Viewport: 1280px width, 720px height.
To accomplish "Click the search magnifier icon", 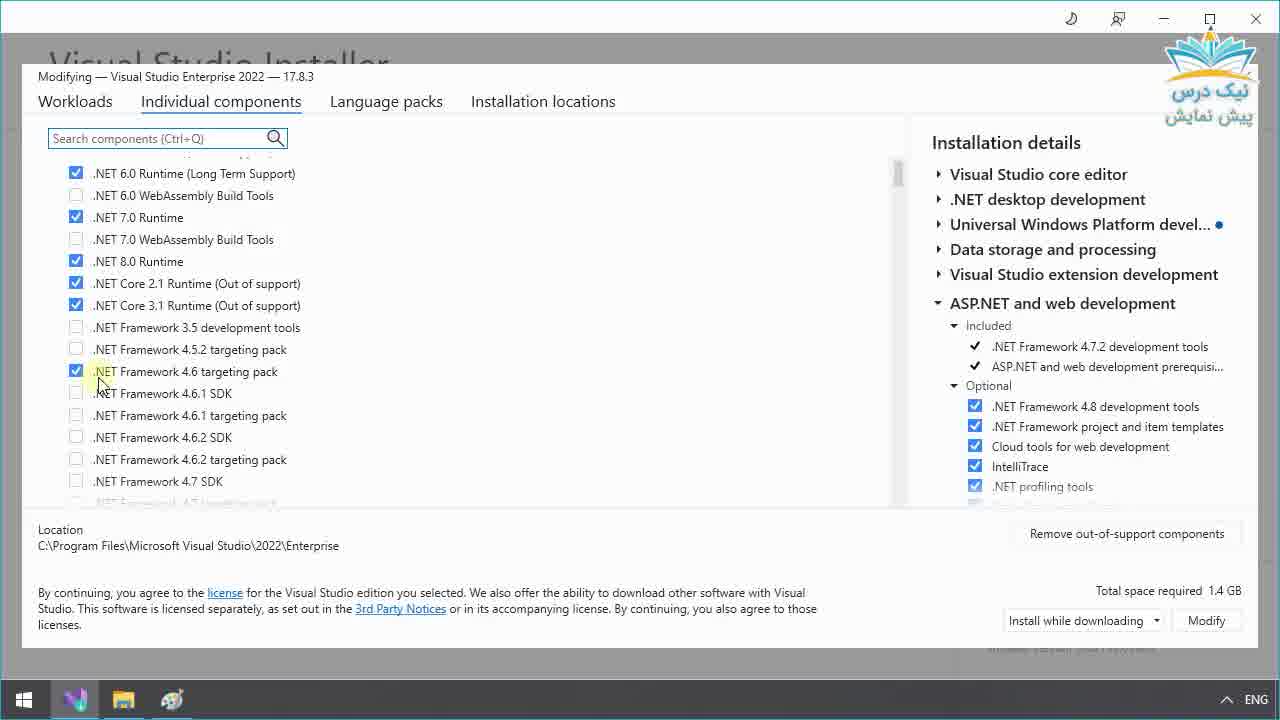I will tap(275, 138).
